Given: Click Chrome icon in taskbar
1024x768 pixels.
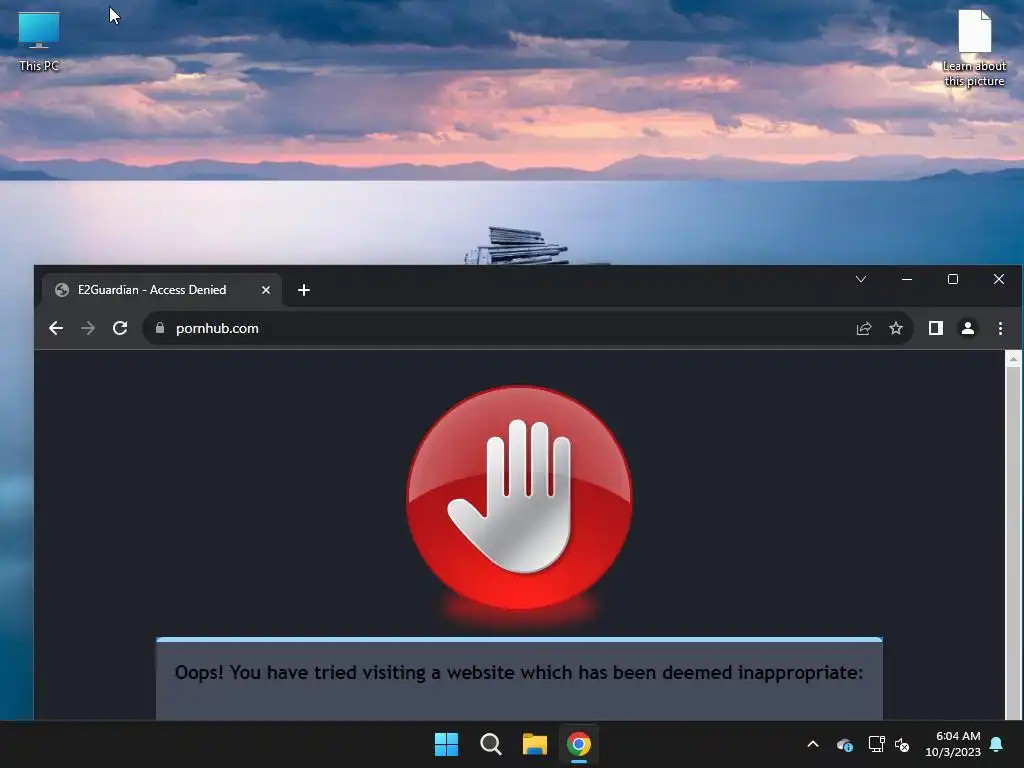Looking at the screenshot, I should pos(579,744).
